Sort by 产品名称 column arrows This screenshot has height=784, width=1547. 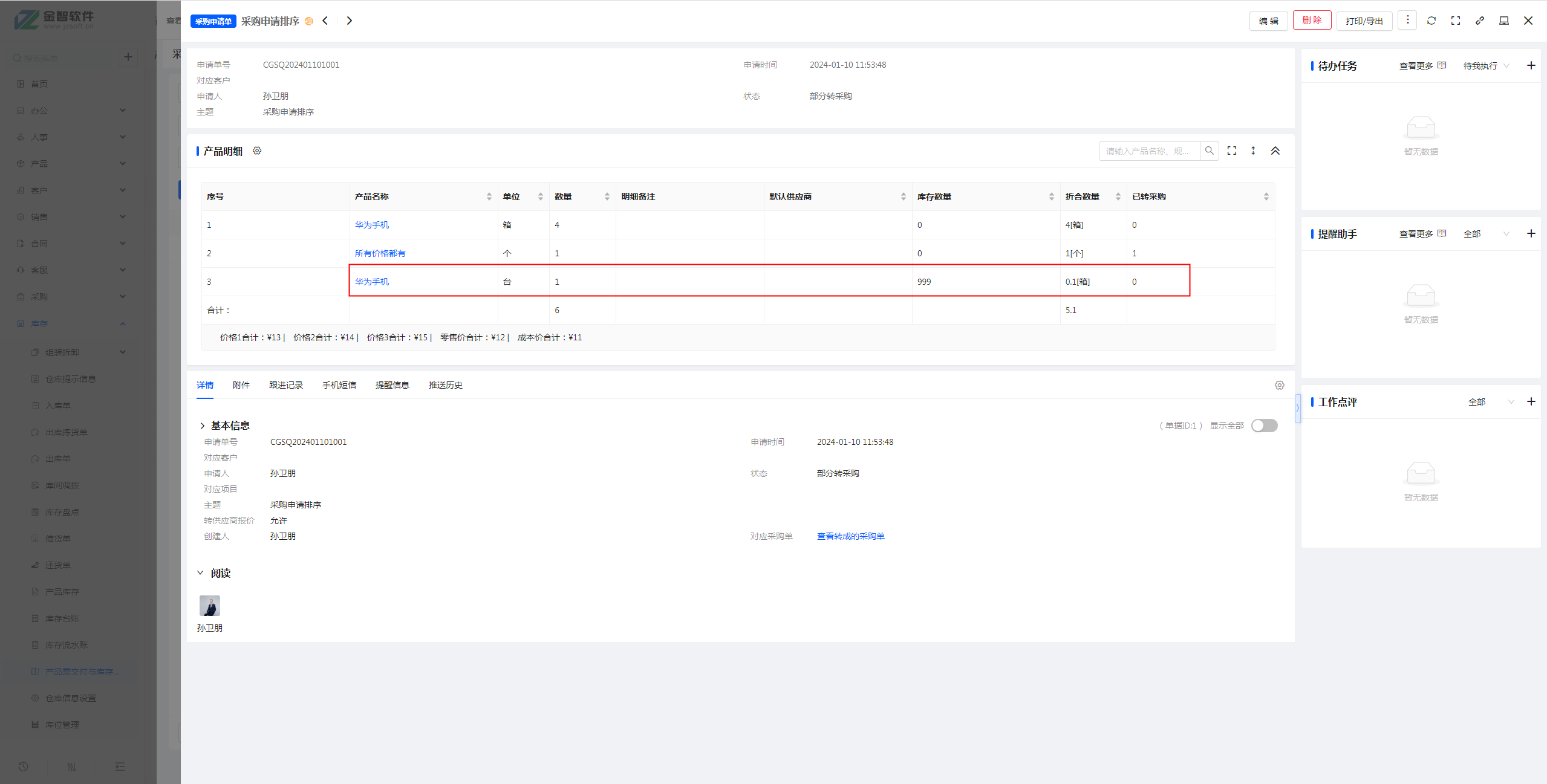point(489,196)
